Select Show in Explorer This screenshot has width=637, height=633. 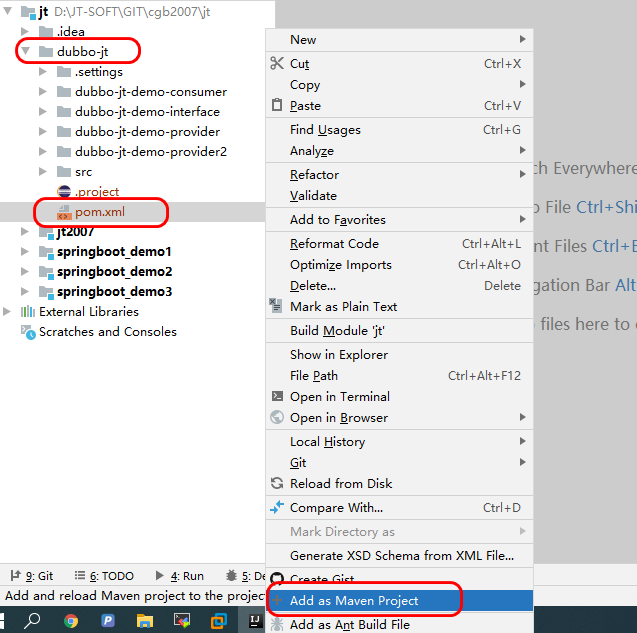click(x=399, y=355)
